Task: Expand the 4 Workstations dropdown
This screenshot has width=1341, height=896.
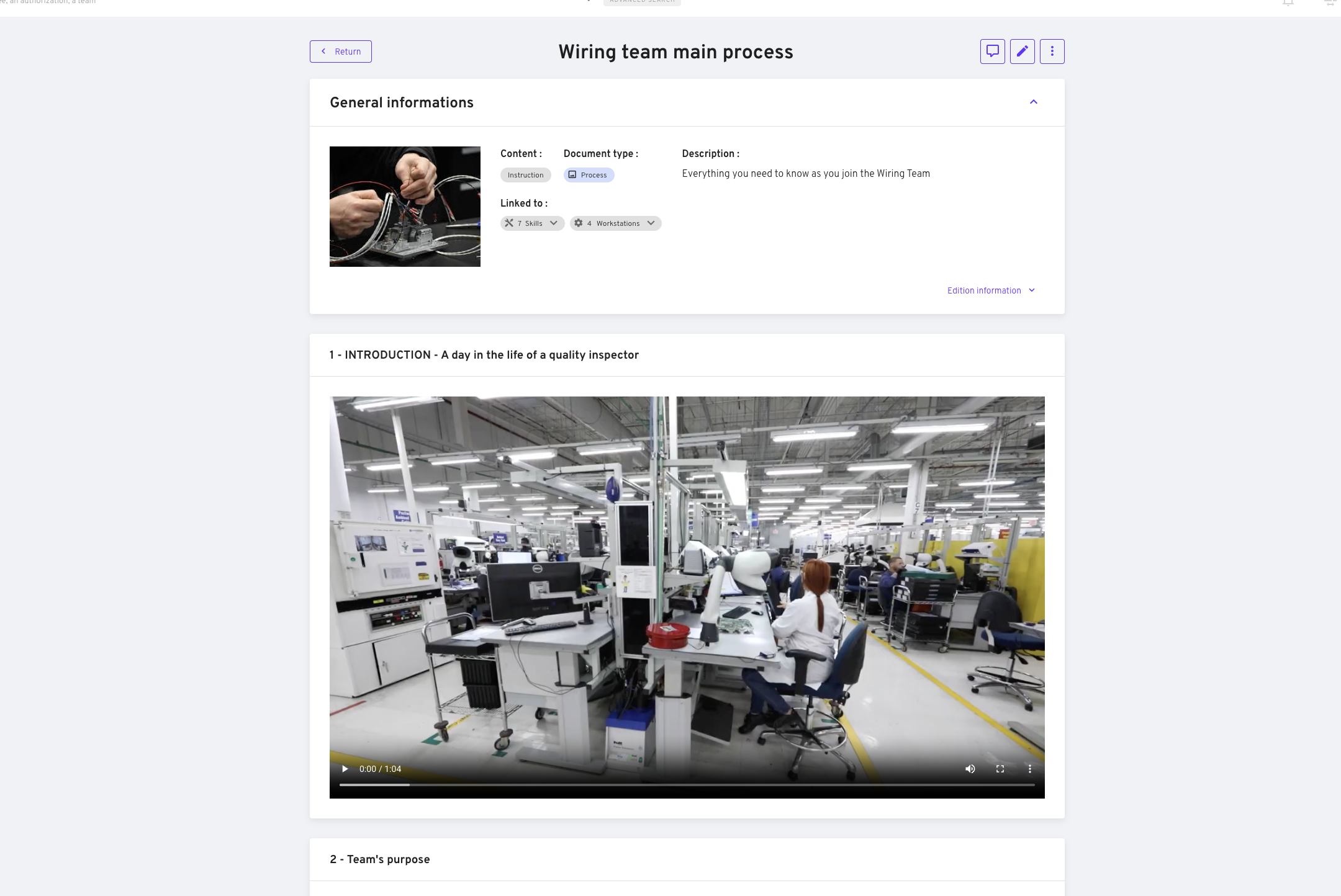Action: (615, 223)
